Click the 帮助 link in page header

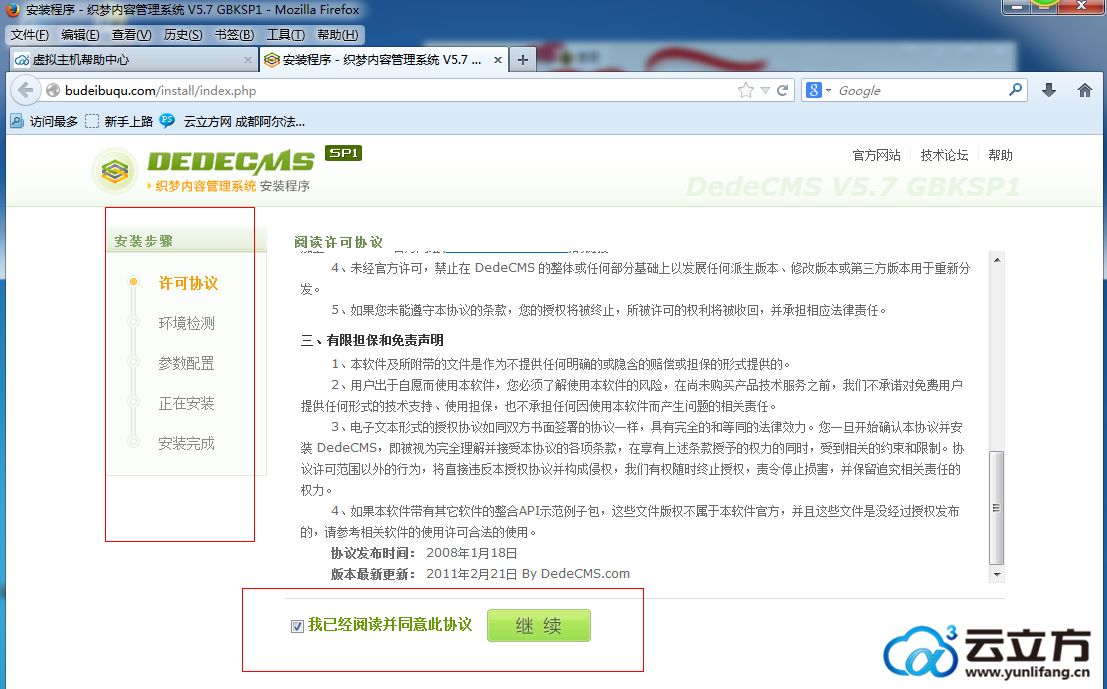1000,155
